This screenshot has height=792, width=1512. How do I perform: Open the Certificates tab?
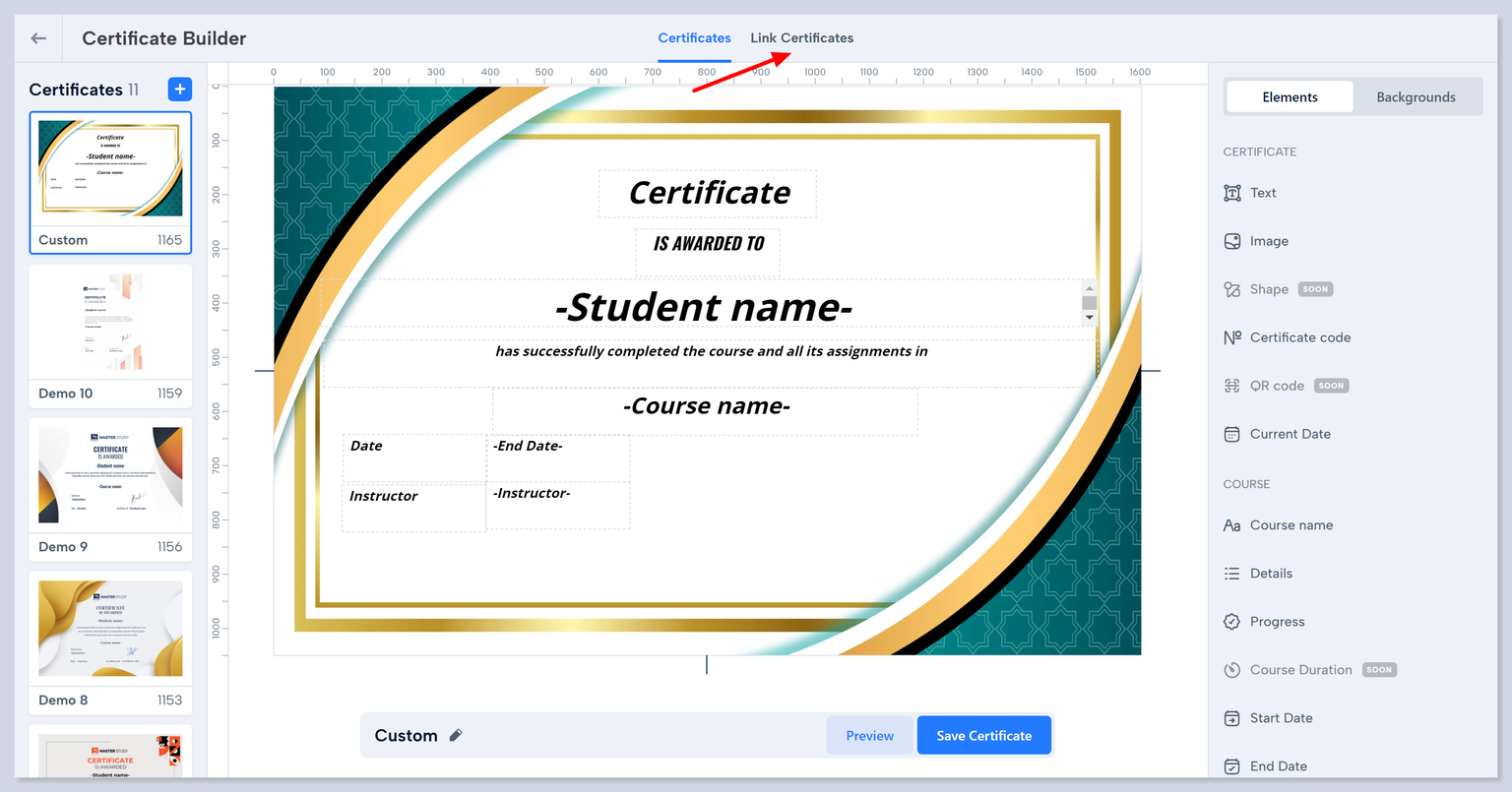coord(694,38)
